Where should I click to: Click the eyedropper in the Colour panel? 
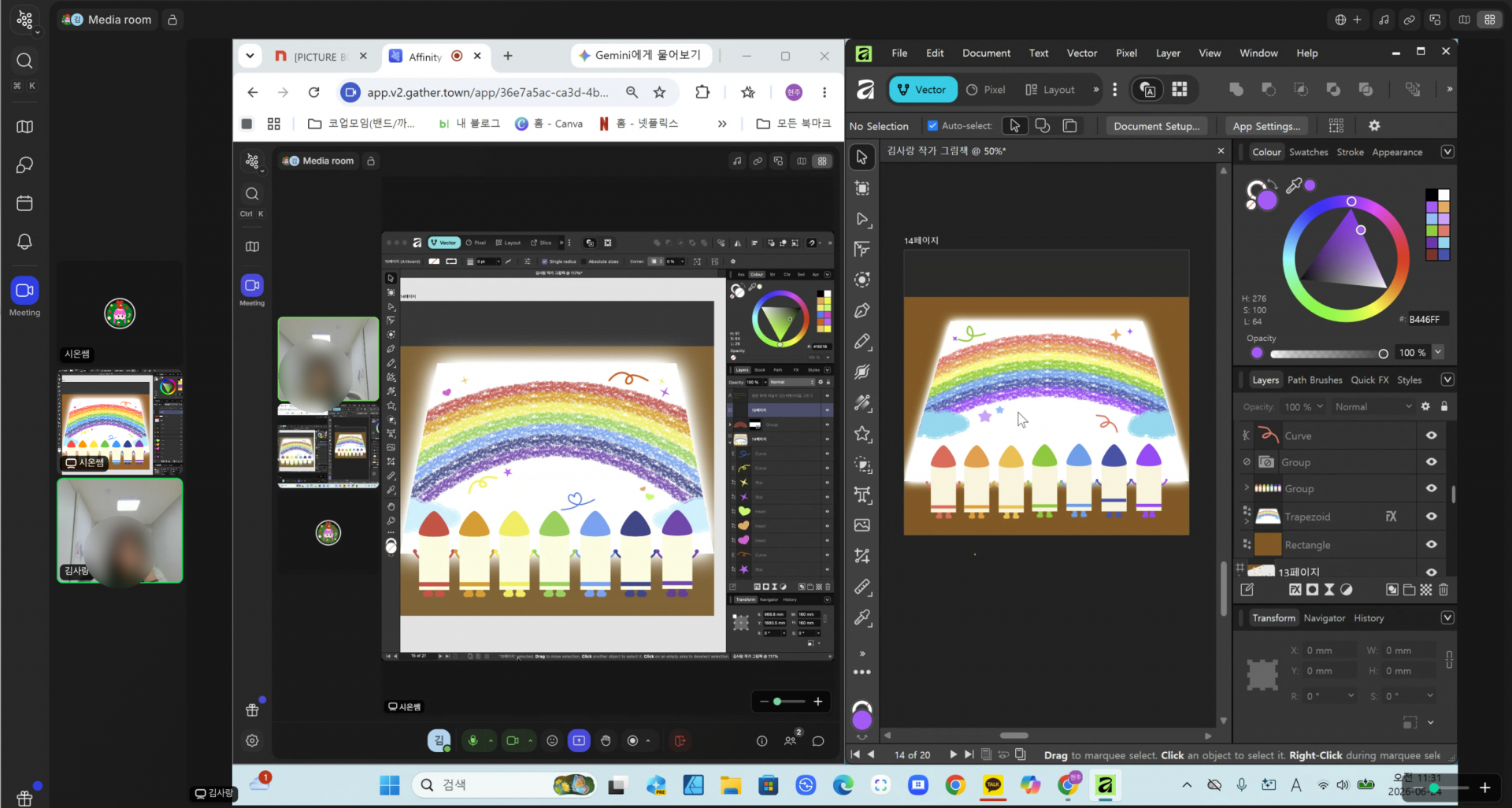1294,185
